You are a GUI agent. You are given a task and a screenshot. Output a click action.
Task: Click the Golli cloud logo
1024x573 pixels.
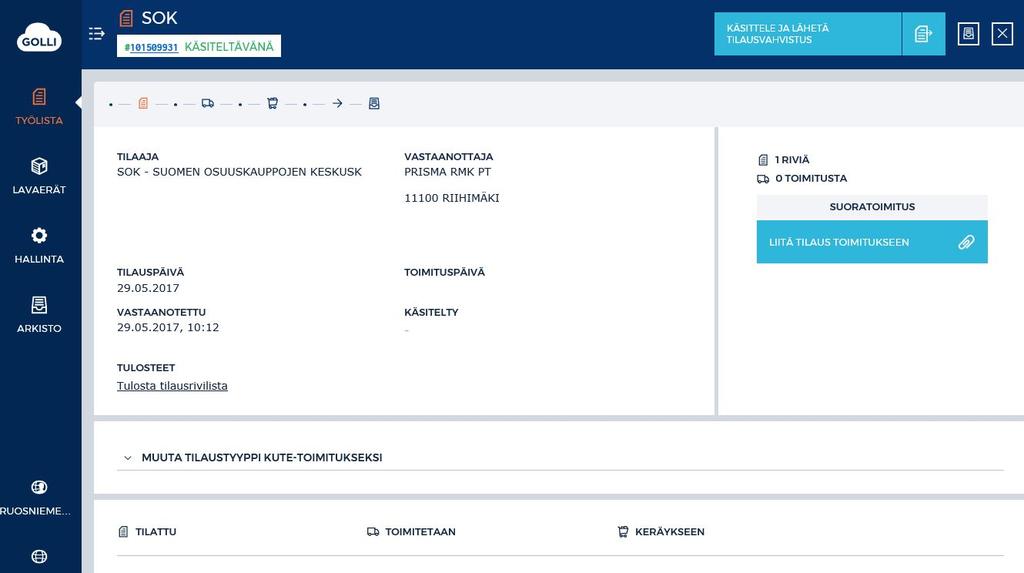pyautogui.click(x=39, y=38)
